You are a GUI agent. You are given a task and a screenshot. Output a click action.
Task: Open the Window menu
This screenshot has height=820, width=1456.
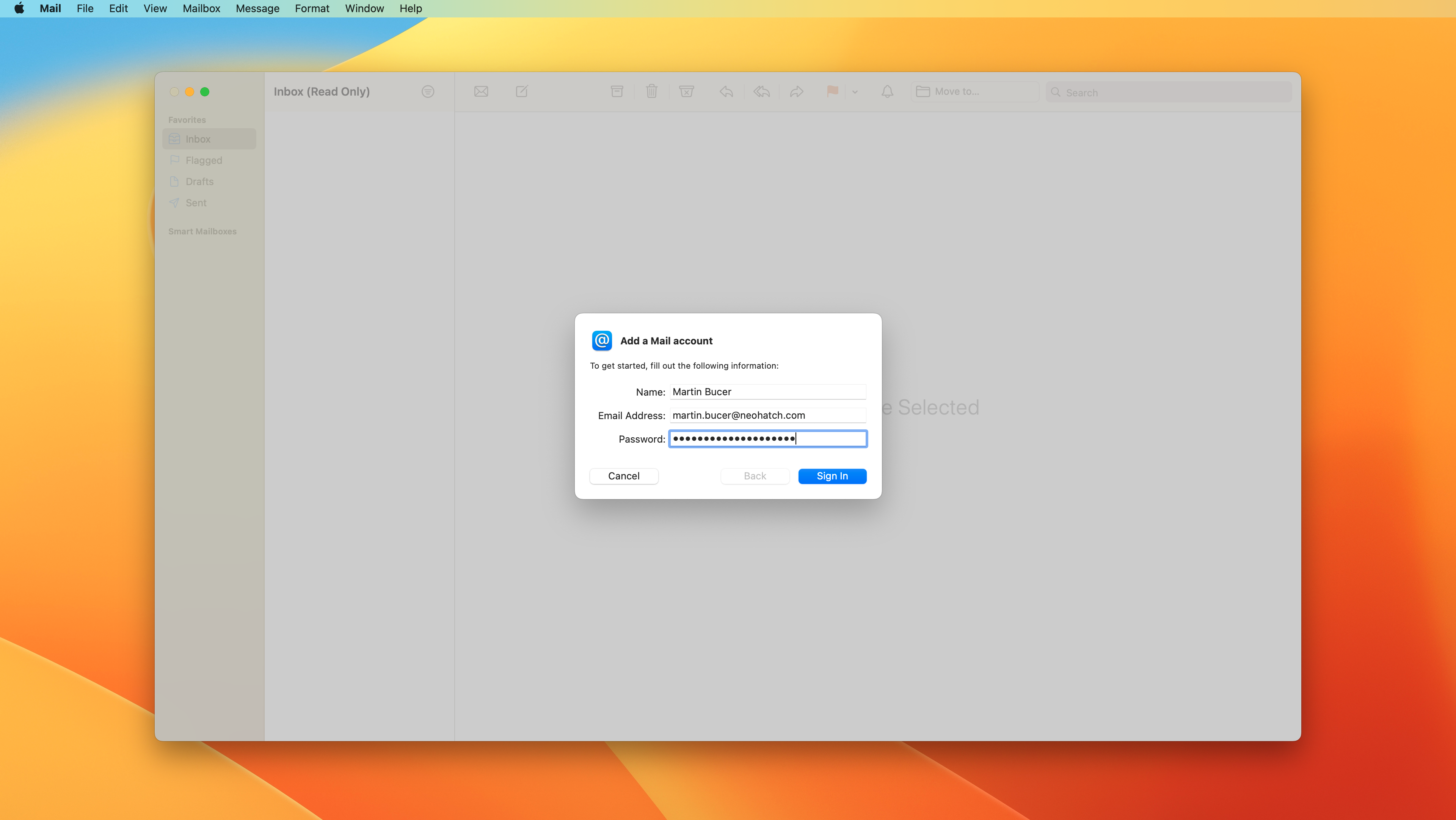(x=364, y=8)
